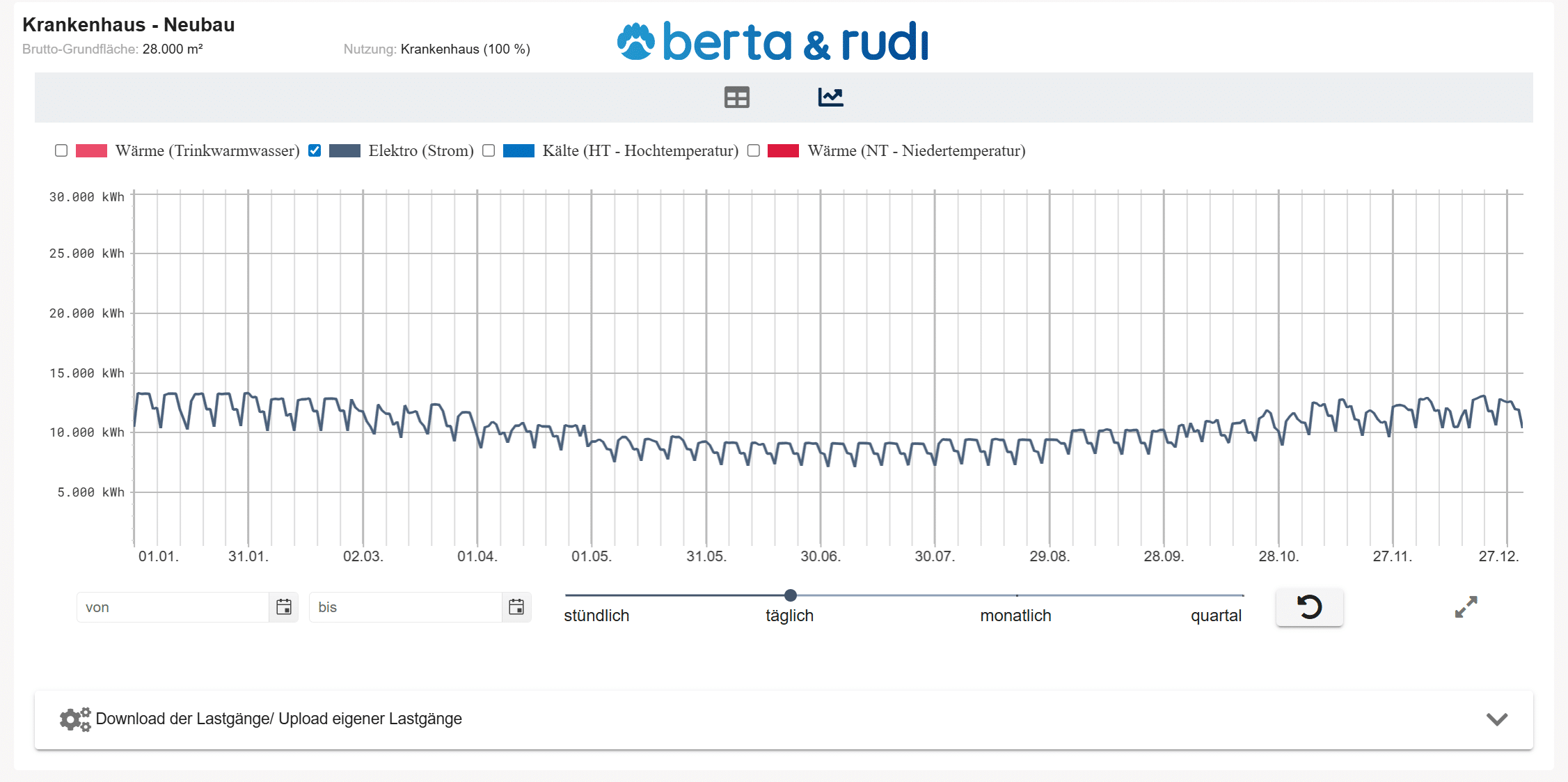Image resolution: width=1568 pixels, height=782 pixels.
Task: Select the täglich resolution label
Action: click(x=789, y=616)
